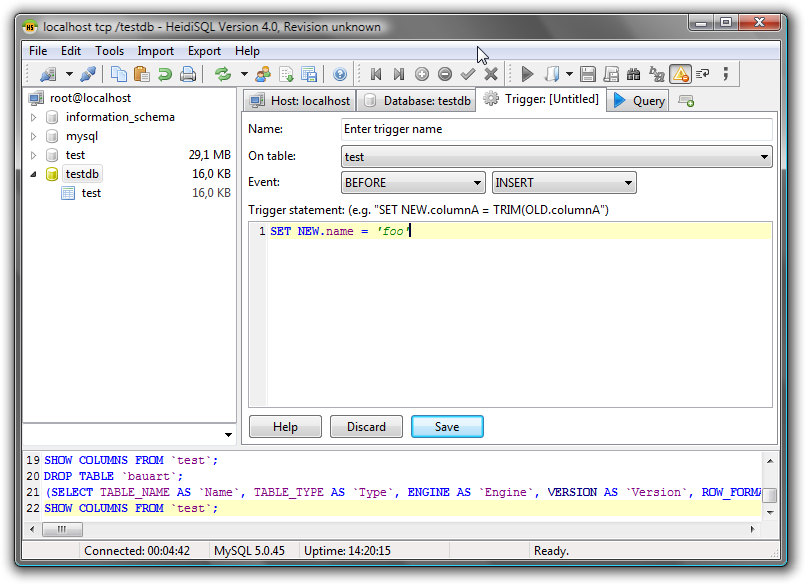Screen dimensions: 806x585
Task: Select root@localhost in the tree
Action: coord(90,98)
